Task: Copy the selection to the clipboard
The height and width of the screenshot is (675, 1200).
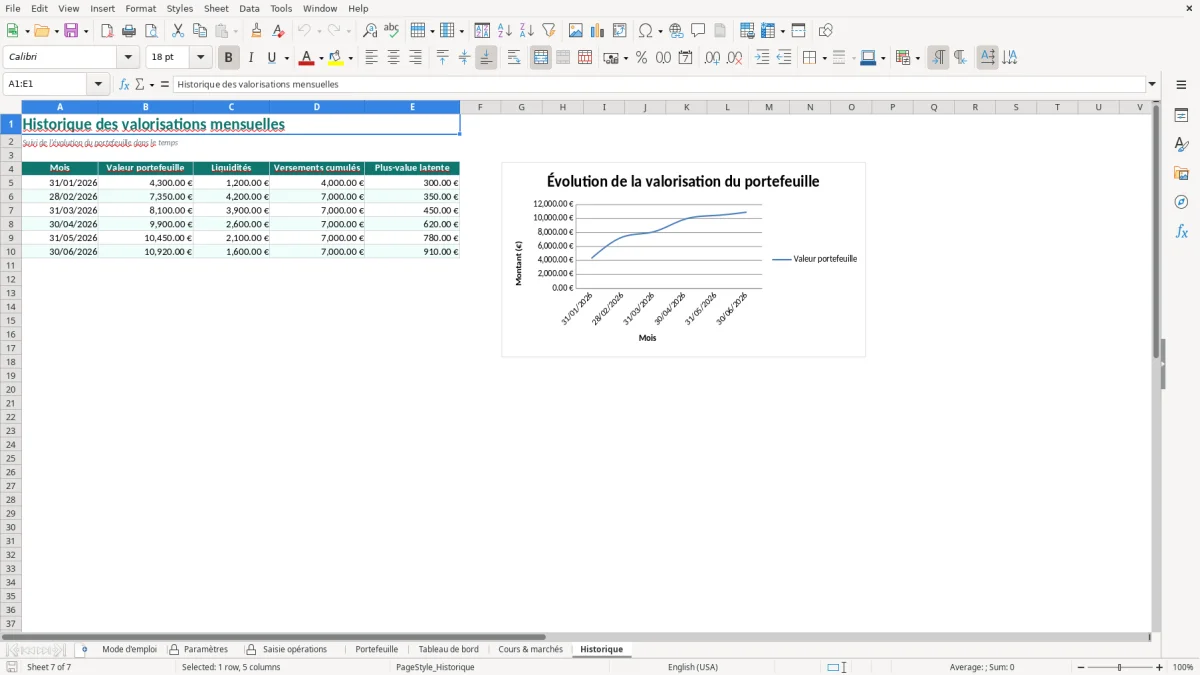Action: pyautogui.click(x=200, y=31)
